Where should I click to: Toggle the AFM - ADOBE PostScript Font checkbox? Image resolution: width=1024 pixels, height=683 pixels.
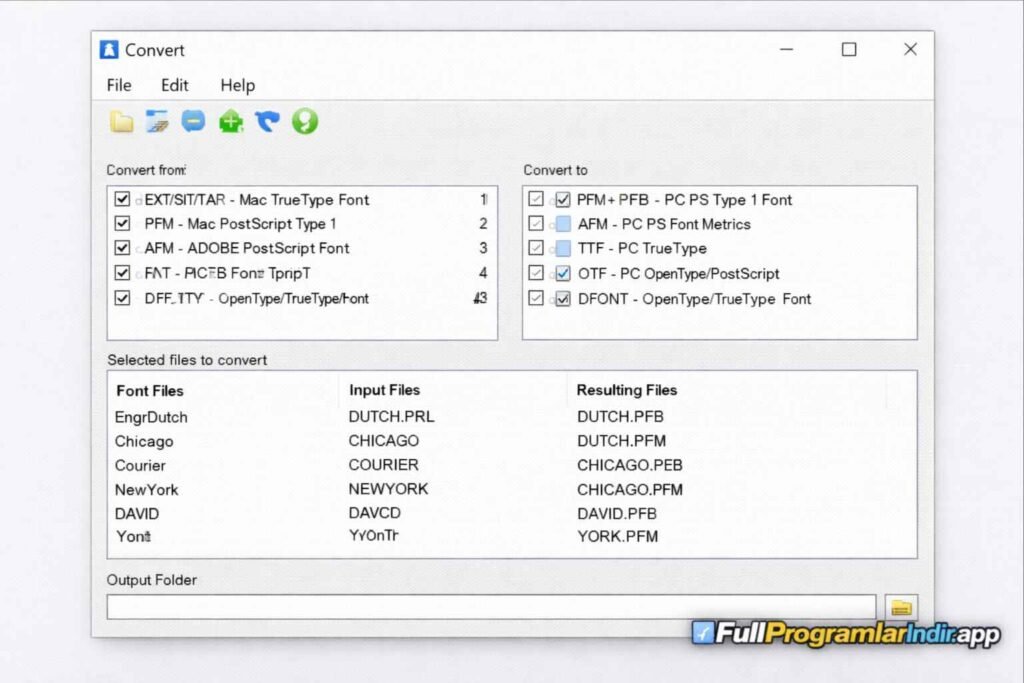click(122, 248)
